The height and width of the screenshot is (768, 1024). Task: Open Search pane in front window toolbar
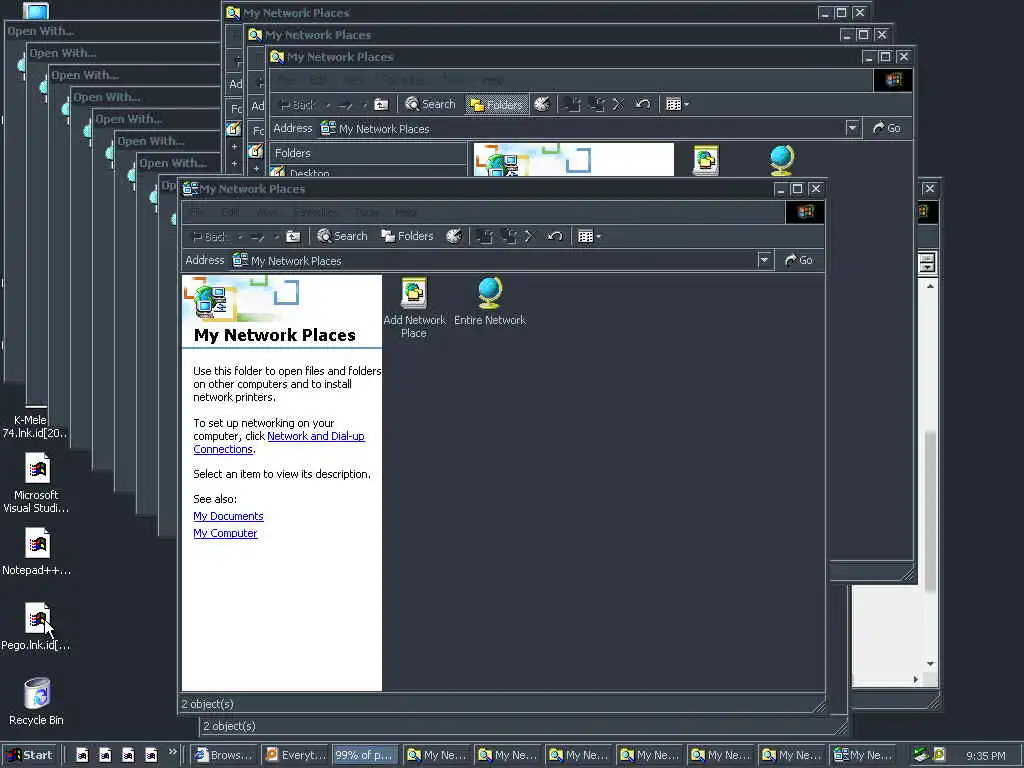point(342,236)
